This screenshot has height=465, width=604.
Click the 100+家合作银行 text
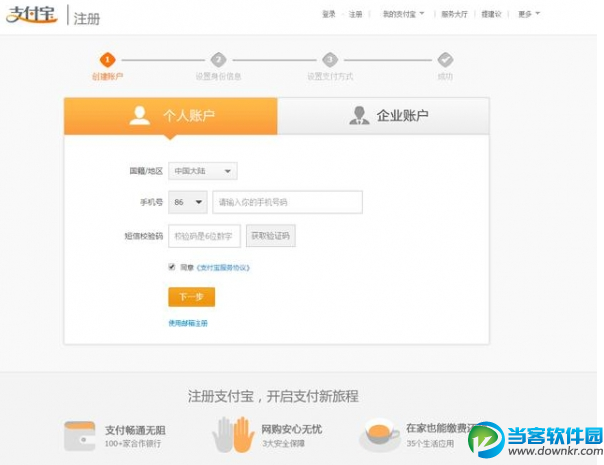point(133,444)
